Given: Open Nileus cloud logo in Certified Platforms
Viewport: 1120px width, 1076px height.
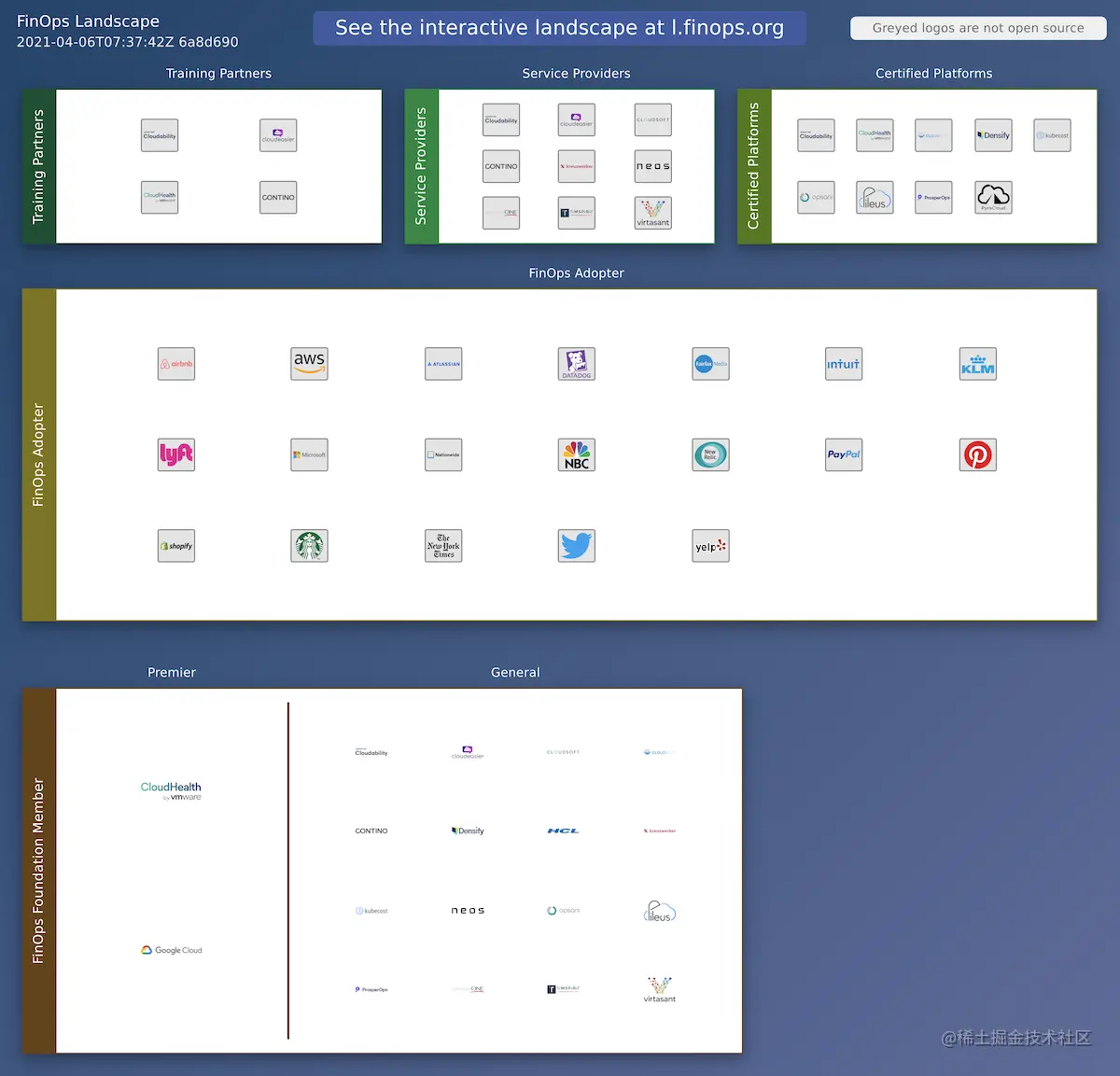Looking at the screenshot, I should pyautogui.click(x=875, y=197).
